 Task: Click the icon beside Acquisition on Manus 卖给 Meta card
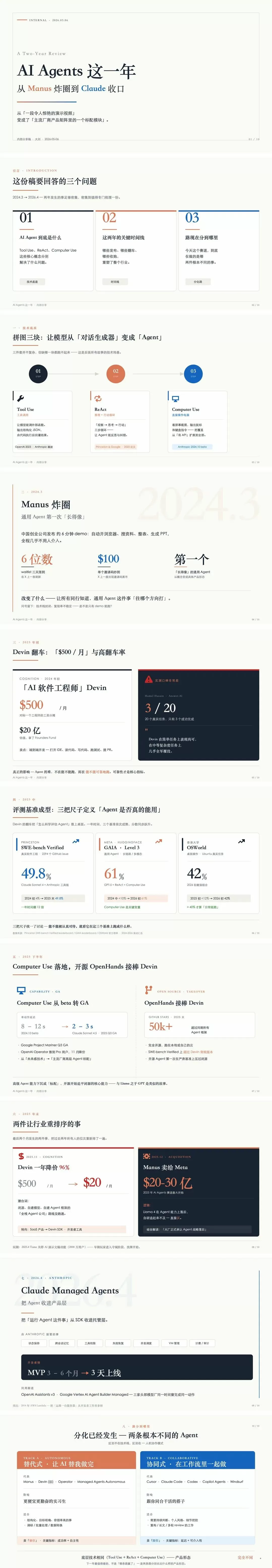pos(147,1156)
